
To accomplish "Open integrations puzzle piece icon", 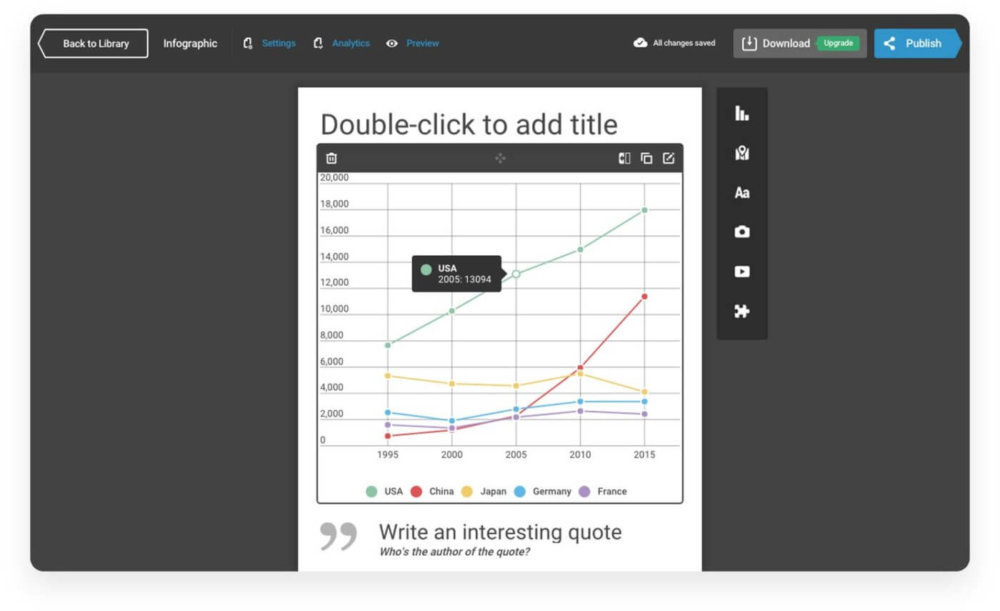I will pyautogui.click(x=742, y=311).
